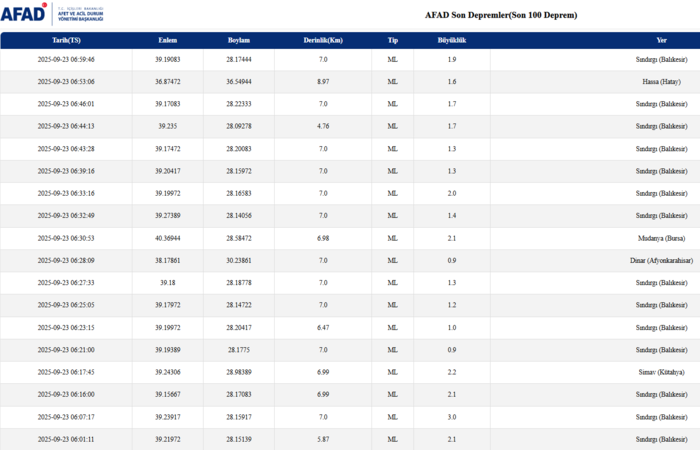Click longitude value 28.09278
Image resolution: width=700 pixels, height=450 pixels.
tap(239, 126)
